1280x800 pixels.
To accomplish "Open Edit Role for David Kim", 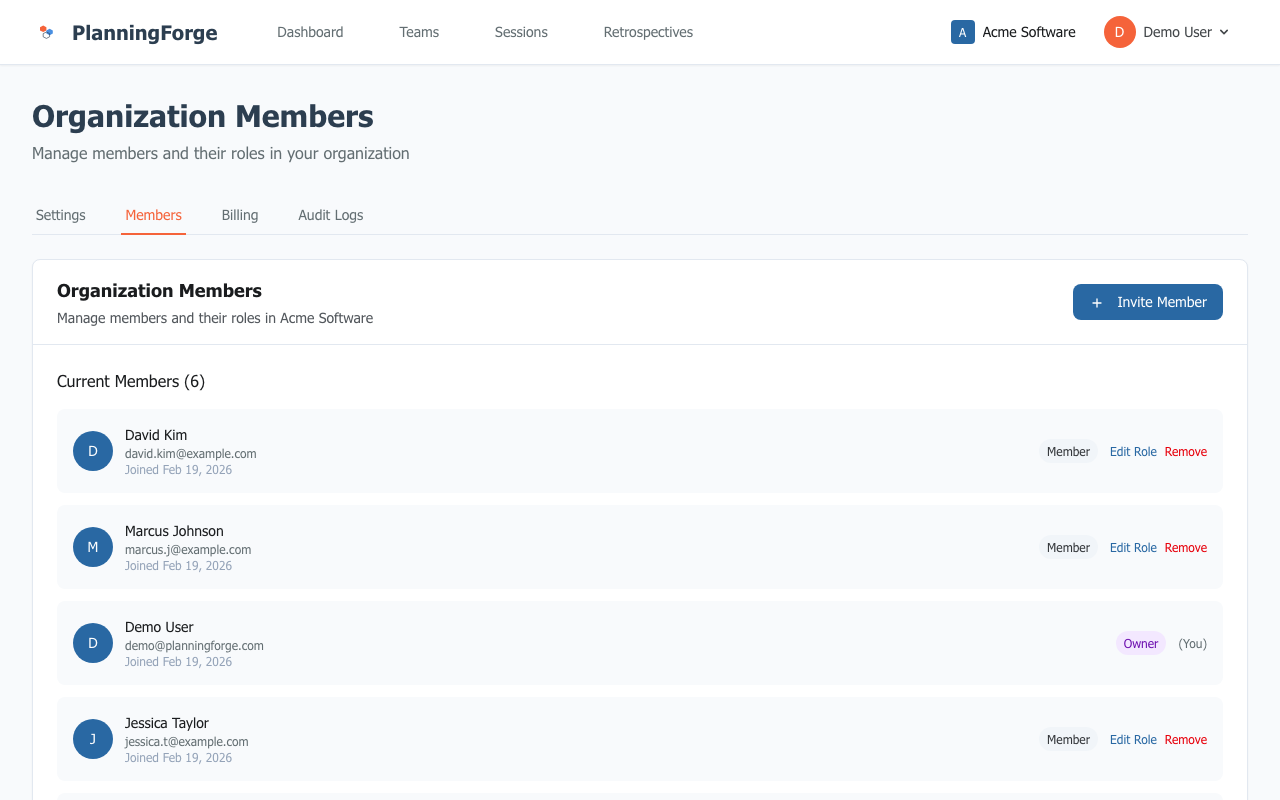I will (x=1132, y=451).
